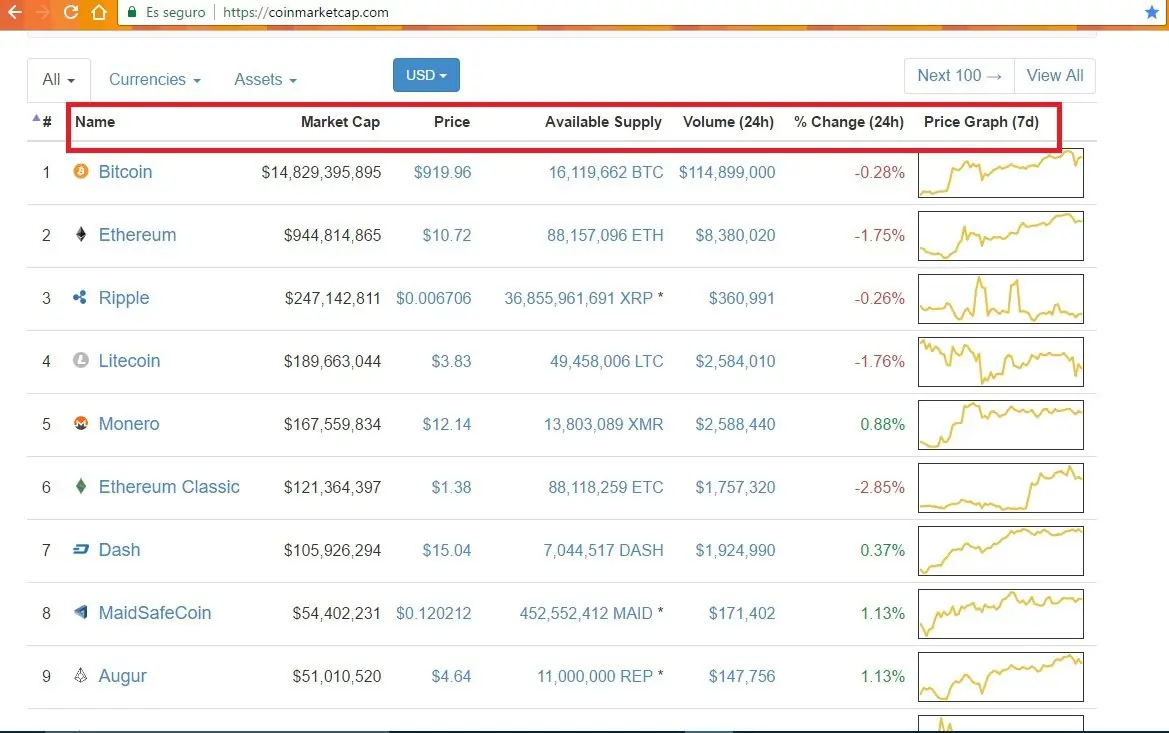Click the MaidSafeCoin logo icon
The width and height of the screenshot is (1169, 733).
coord(81,612)
